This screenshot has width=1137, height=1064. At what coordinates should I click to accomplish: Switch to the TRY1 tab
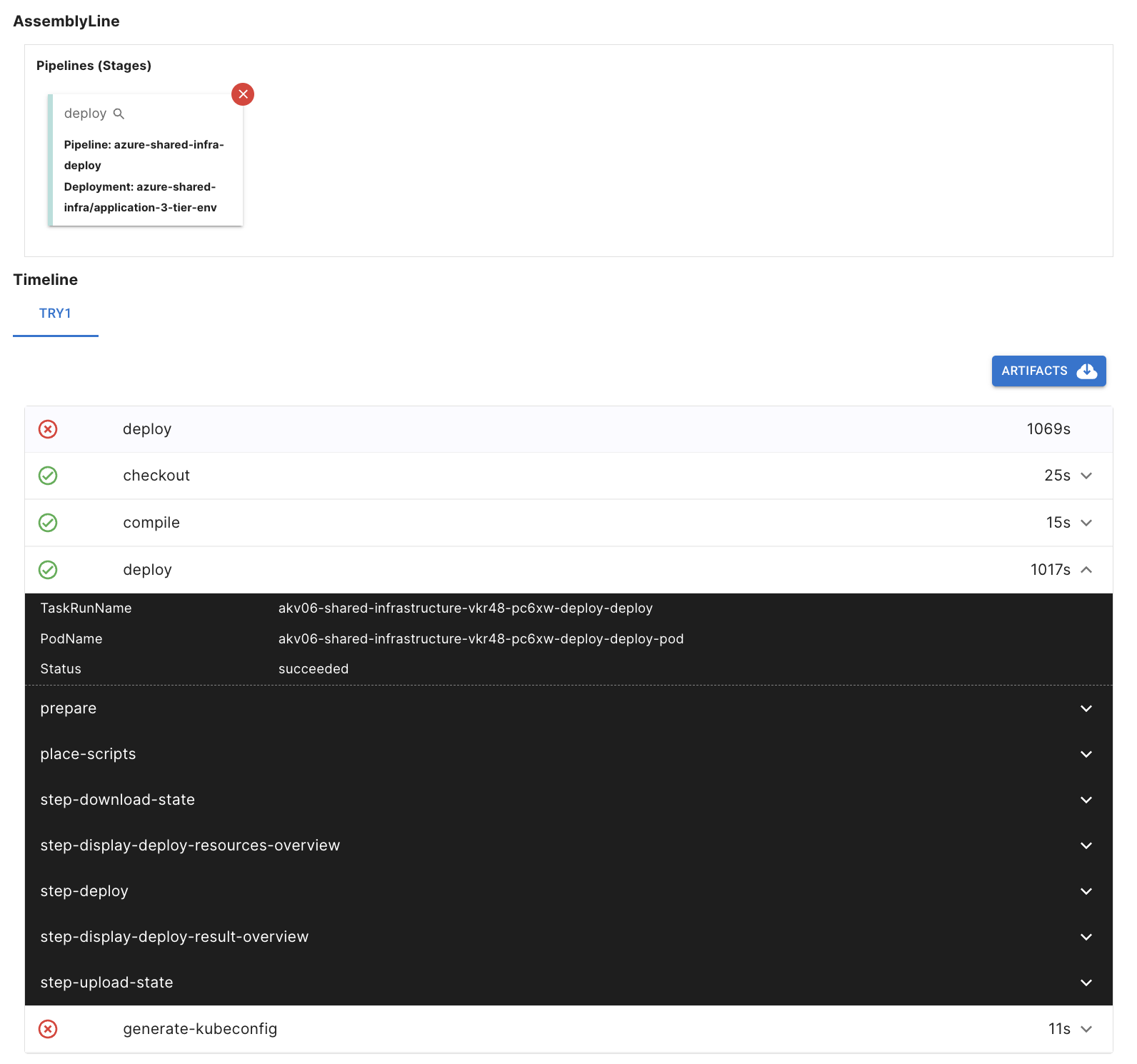55,313
